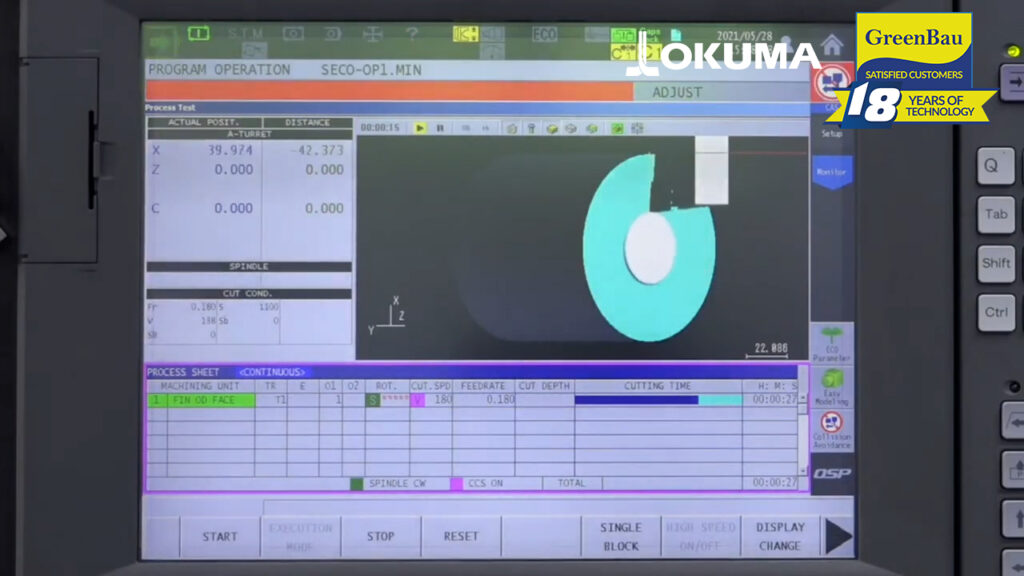Click the black arrow beside Display Change

point(839,535)
